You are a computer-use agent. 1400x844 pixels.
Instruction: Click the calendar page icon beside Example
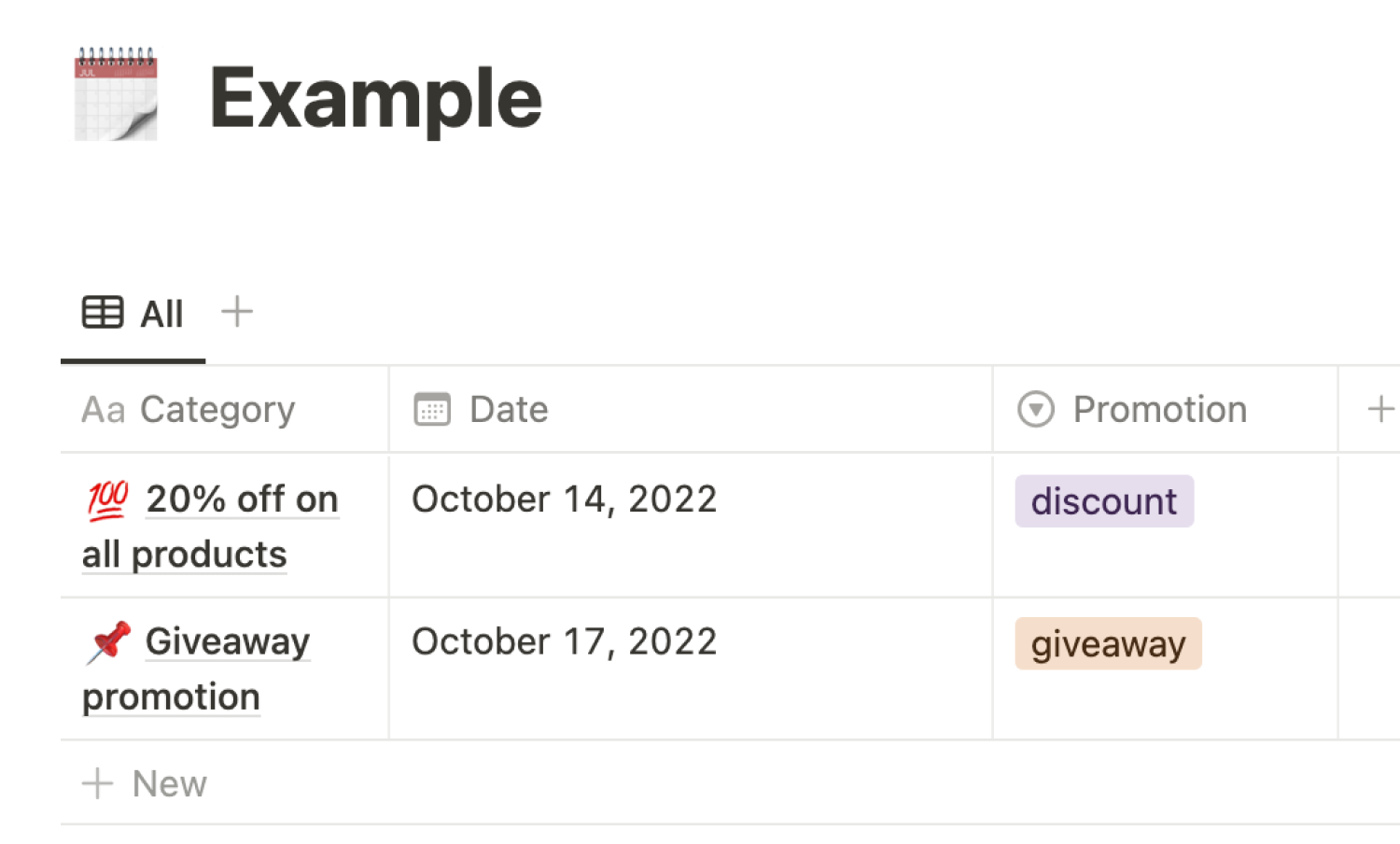tap(116, 94)
